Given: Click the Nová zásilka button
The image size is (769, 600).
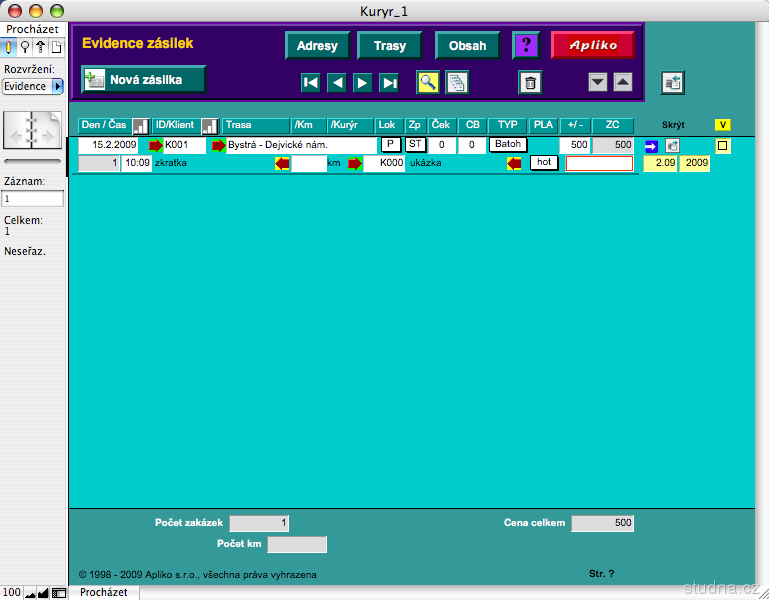Looking at the screenshot, I should coord(144,79).
